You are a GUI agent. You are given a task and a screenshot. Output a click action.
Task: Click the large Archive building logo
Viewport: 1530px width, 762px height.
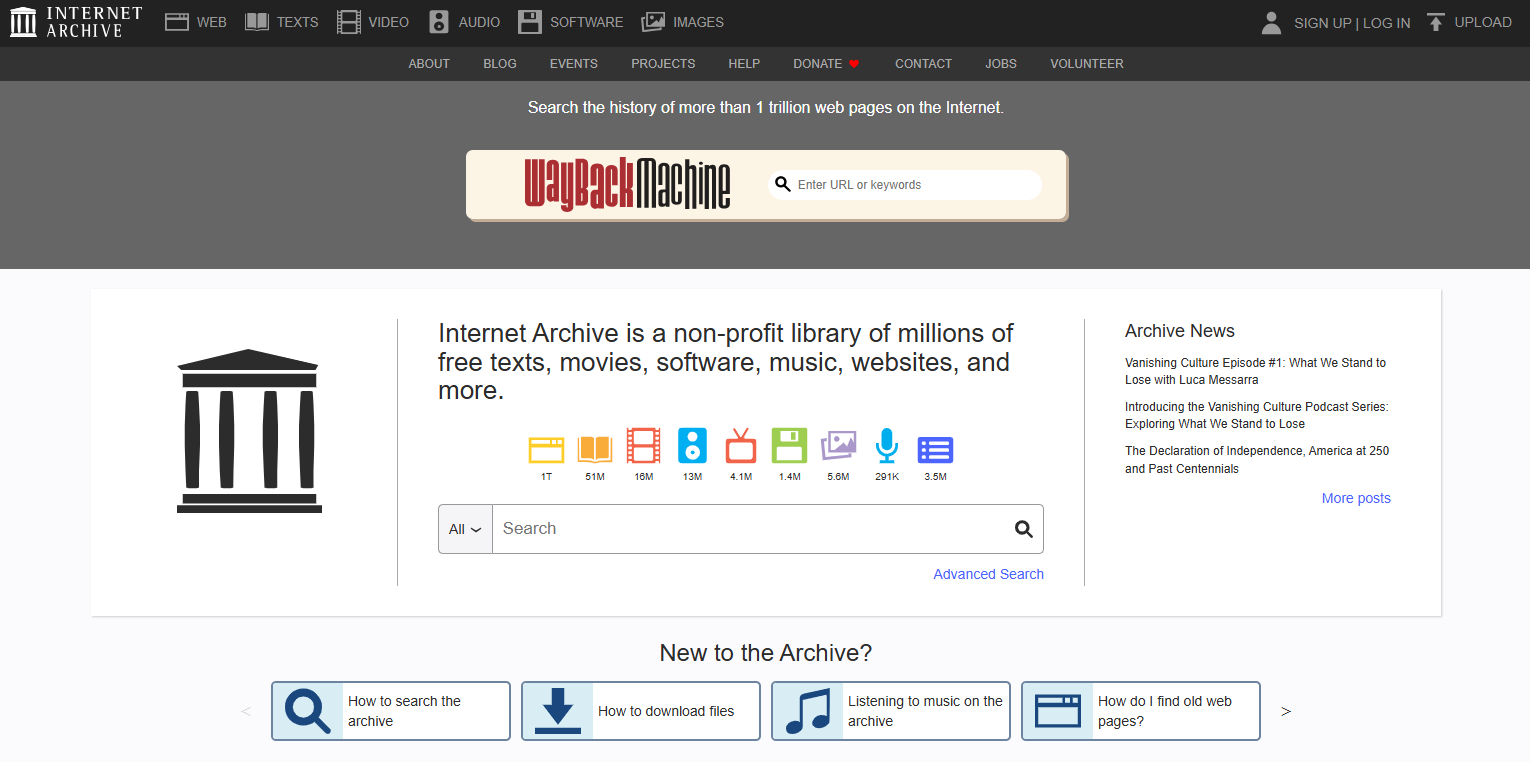point(249,431)
